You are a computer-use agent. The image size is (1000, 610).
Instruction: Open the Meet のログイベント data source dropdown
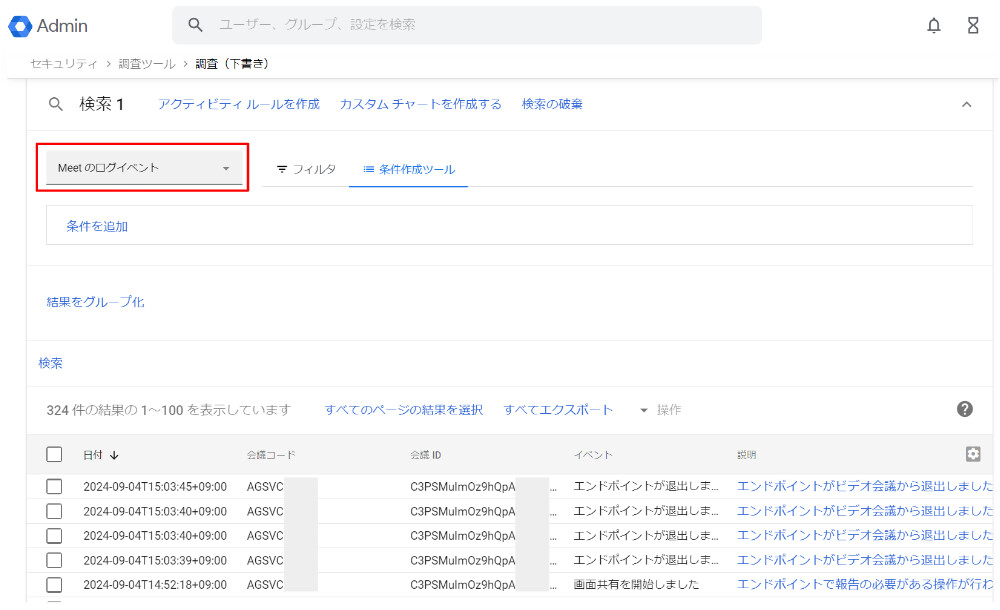click(143, 168)
